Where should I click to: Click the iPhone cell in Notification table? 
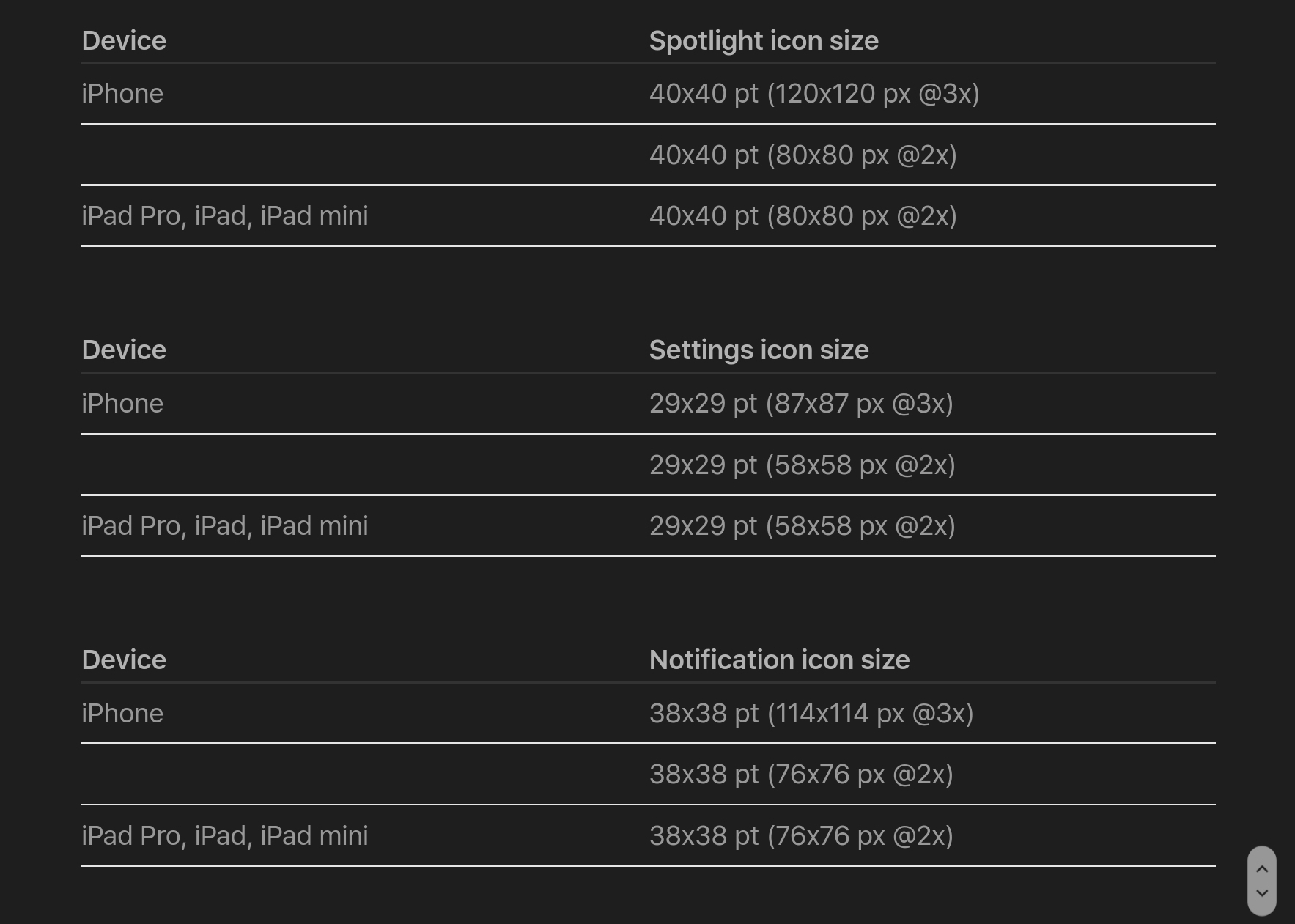click(x=122, y=714)
